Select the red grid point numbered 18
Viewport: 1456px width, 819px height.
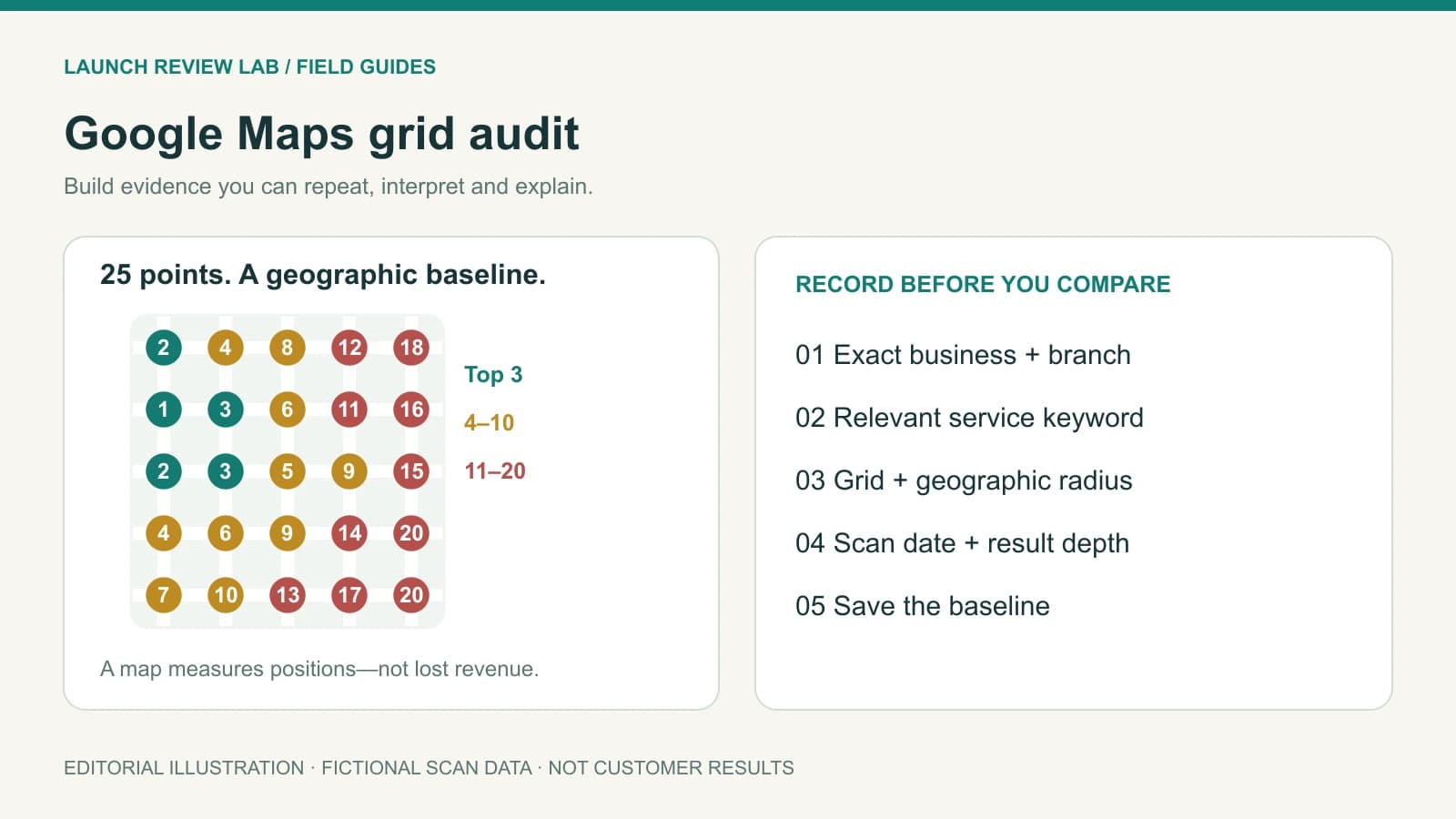411,348
